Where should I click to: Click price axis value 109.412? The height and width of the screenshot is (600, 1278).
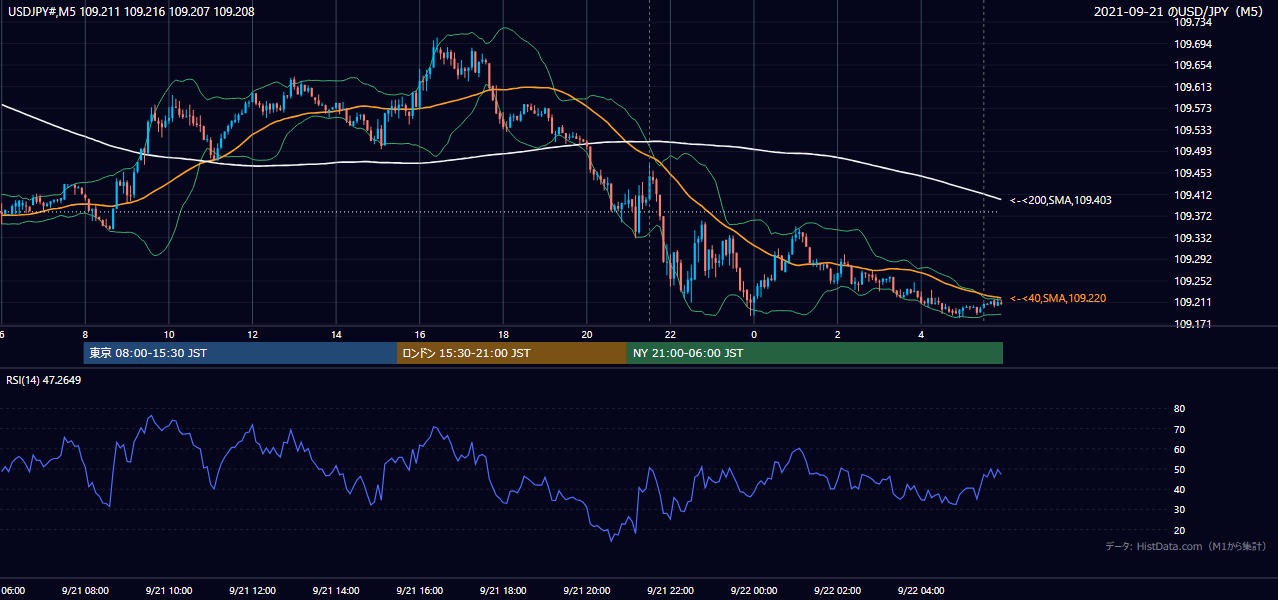point(1192,195)
